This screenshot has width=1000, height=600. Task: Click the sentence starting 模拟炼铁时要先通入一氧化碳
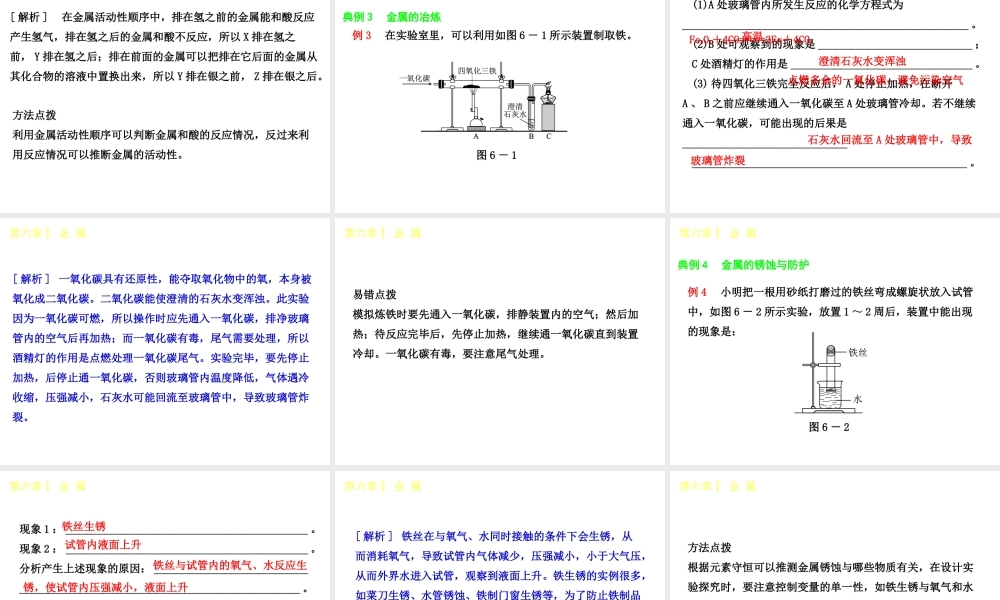point(496,314)
